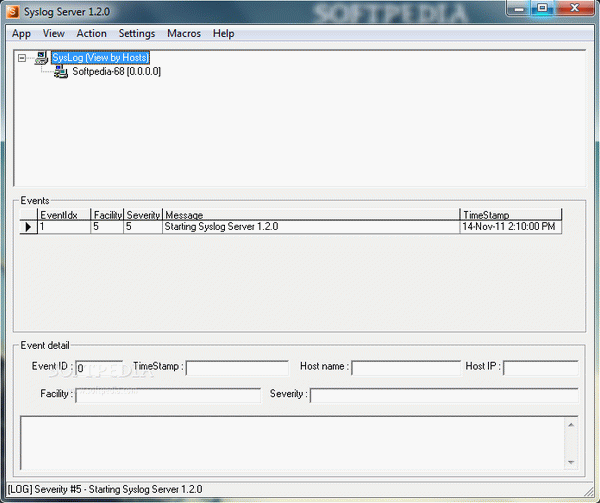Open the View menu

(54, 34)
